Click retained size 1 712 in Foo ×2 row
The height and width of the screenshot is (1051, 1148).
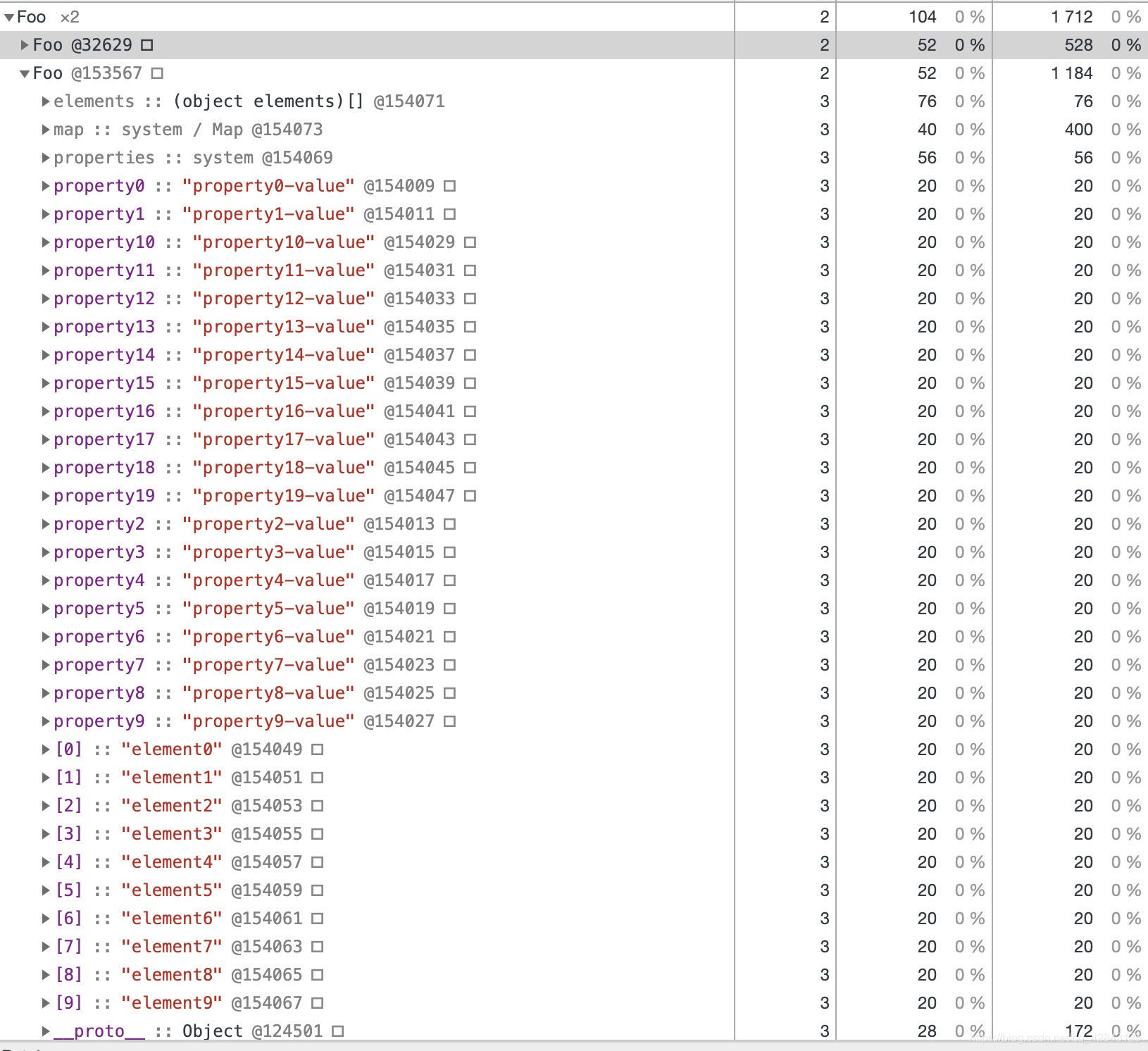pos(1072,17)
